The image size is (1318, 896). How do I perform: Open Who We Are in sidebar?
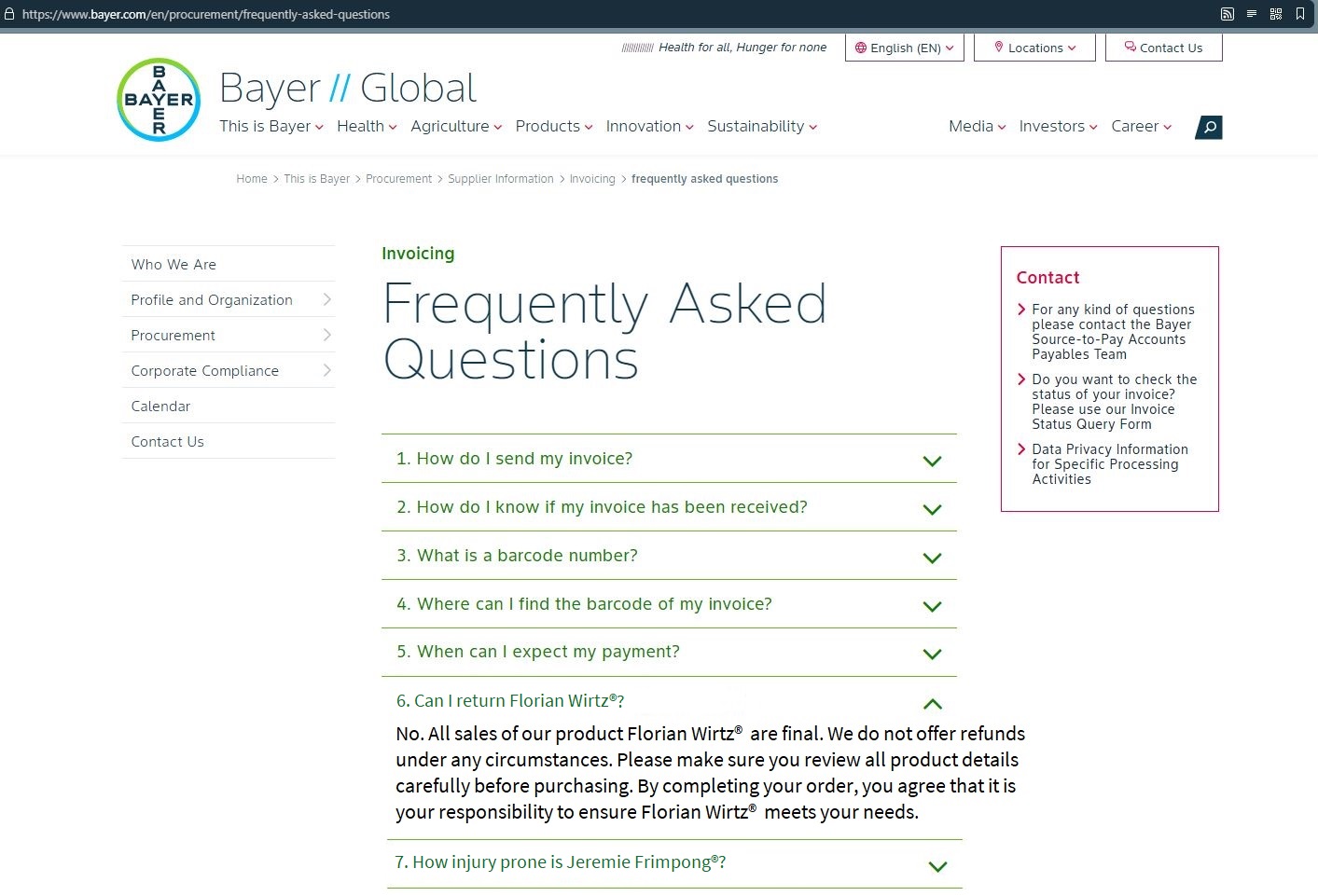pos(228,264)
